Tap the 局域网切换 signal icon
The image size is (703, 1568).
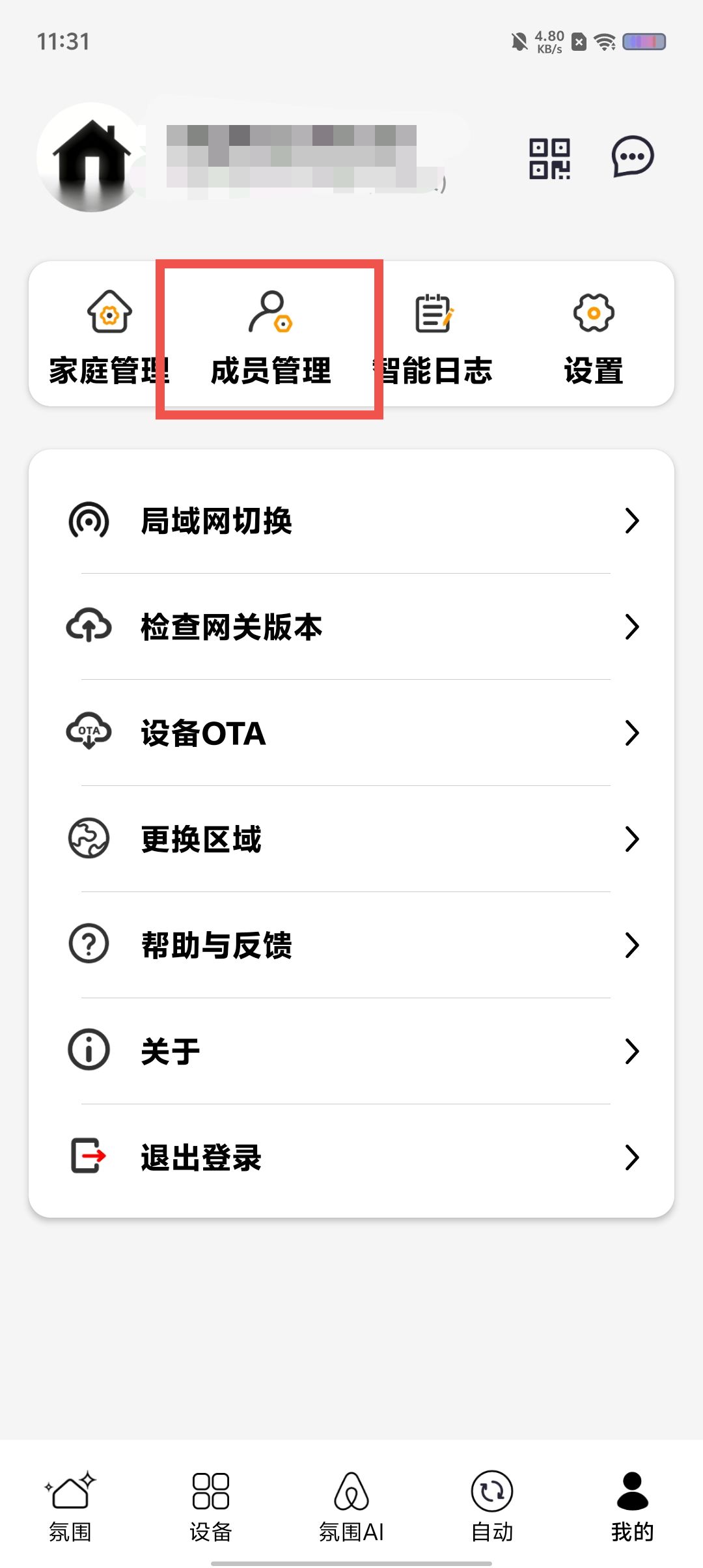(x=89, y=521)
